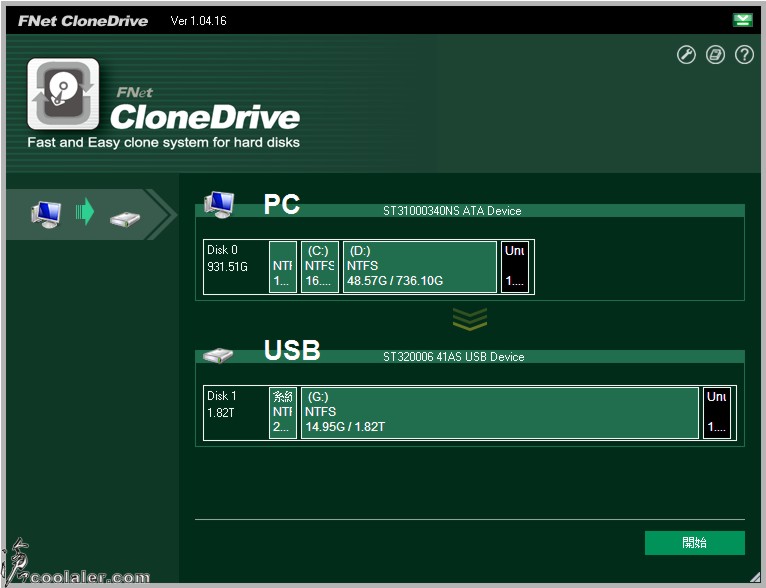
Task: Select first small NTFS partition on Disk 0
Action: pyautogui.click(x=283, y=267)
